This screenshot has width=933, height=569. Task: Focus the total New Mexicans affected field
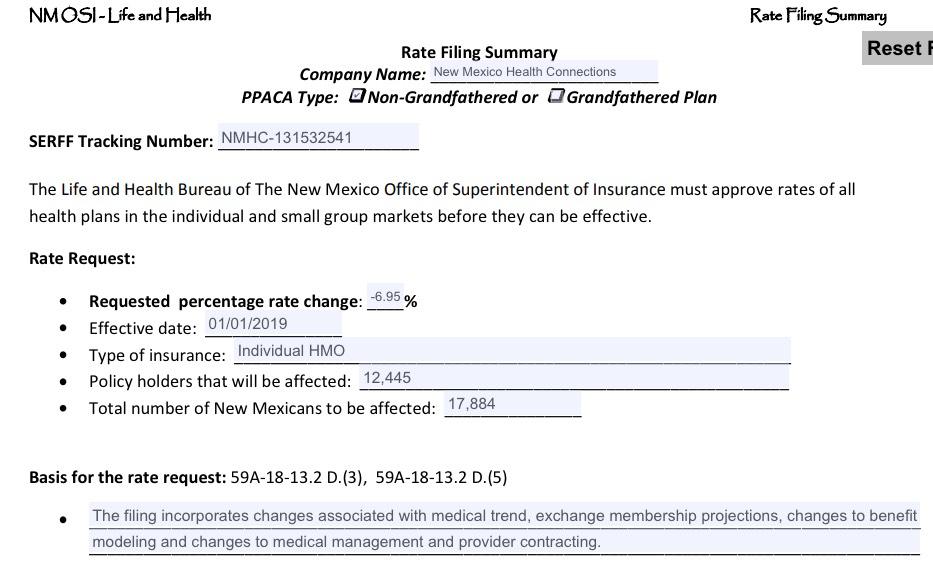pyautogui.click(x=512, y=404)
